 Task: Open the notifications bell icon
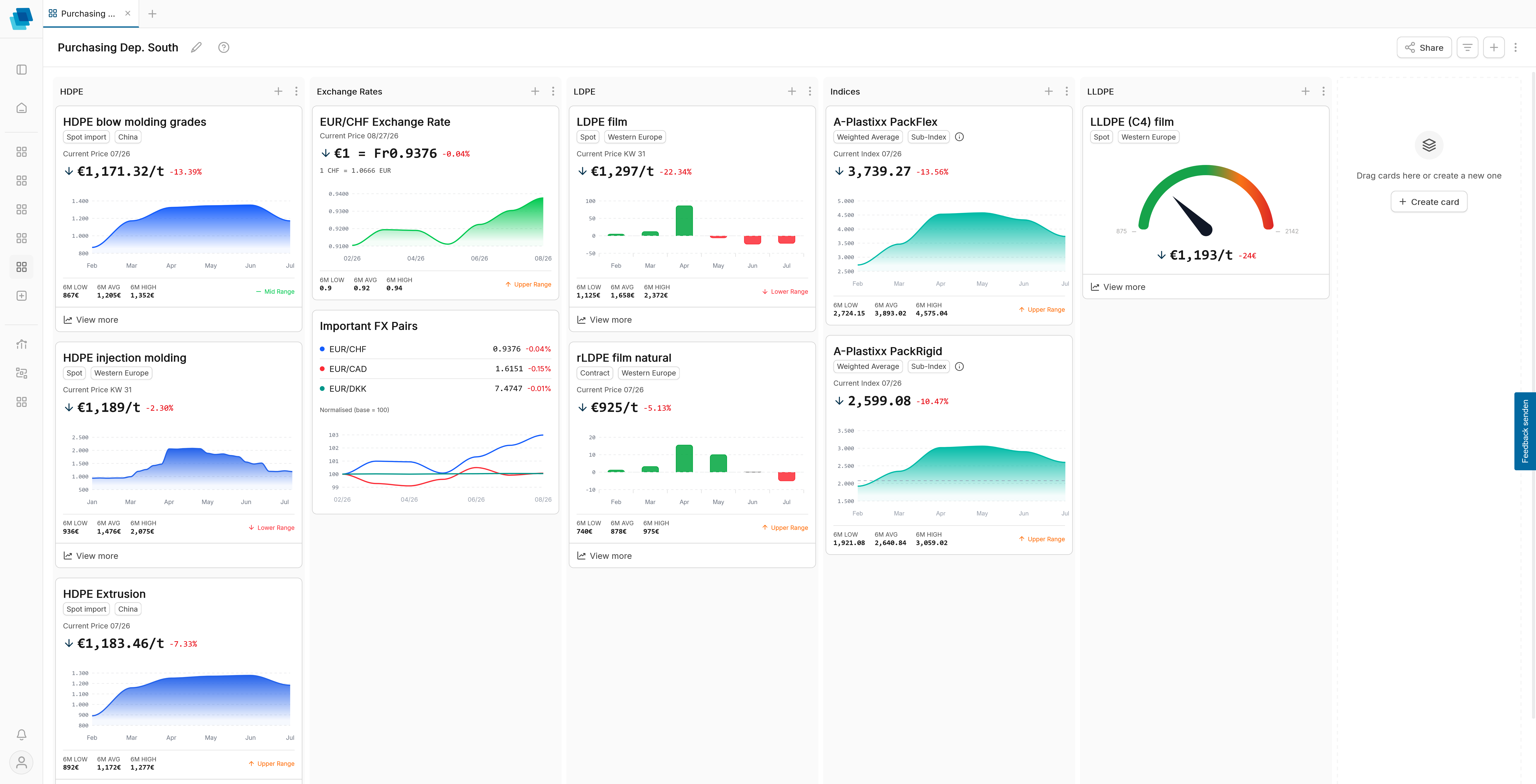click(21, 735)
